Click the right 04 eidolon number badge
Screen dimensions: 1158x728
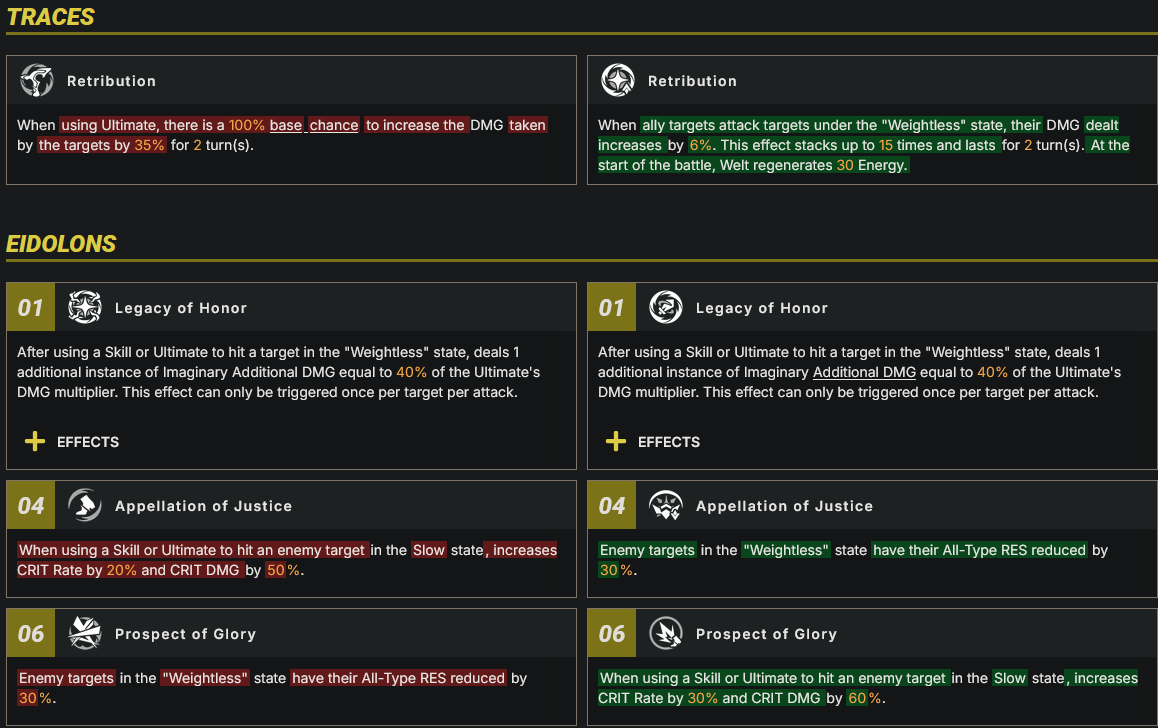pyautogui.click(x=611, y=505)
